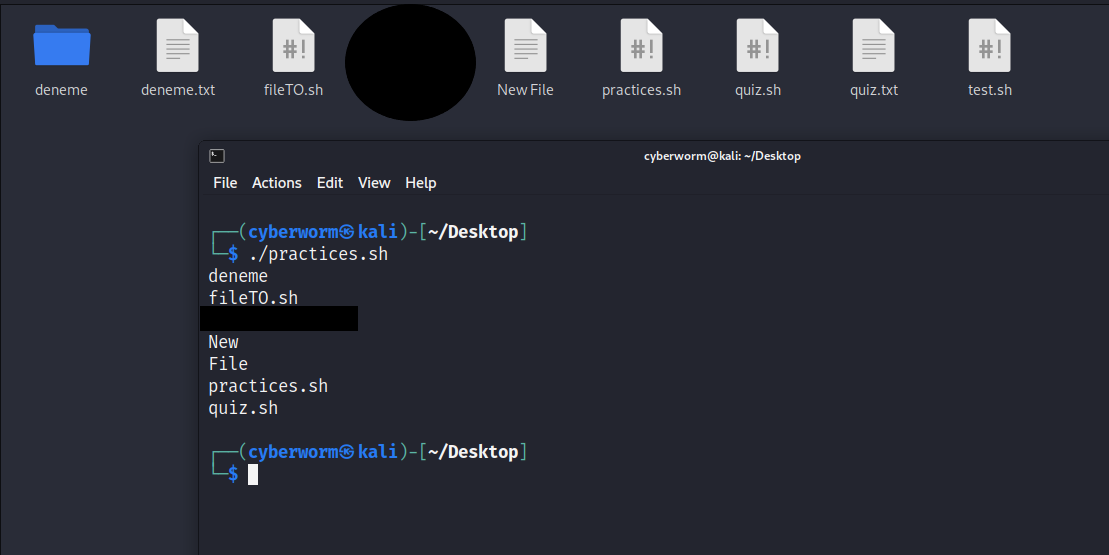Click the terminal cursor at the prompt
This screenshot has width=1109, height=555.
coord(252,474)
